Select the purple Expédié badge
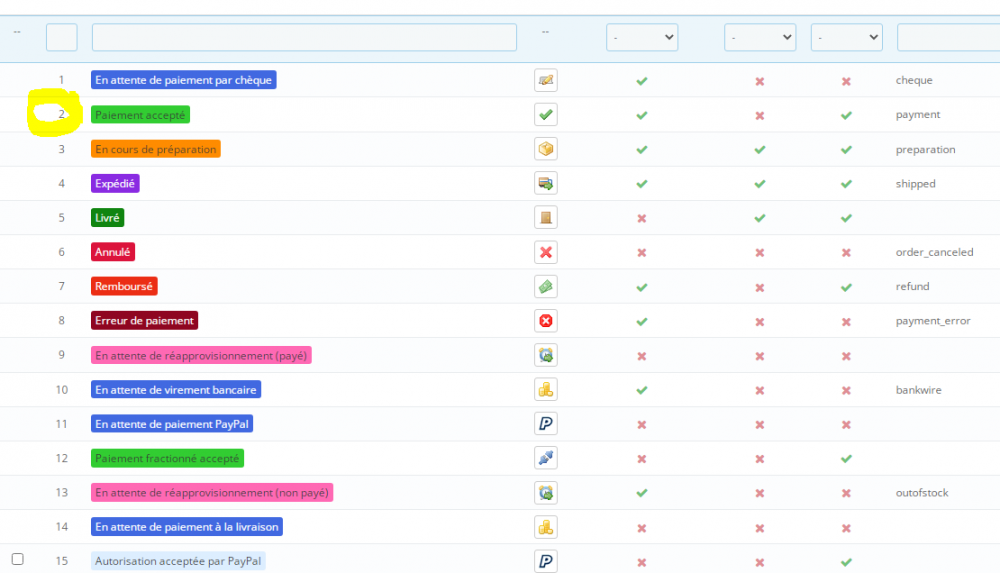1000x573 pixels. click(x=115, y=184)
